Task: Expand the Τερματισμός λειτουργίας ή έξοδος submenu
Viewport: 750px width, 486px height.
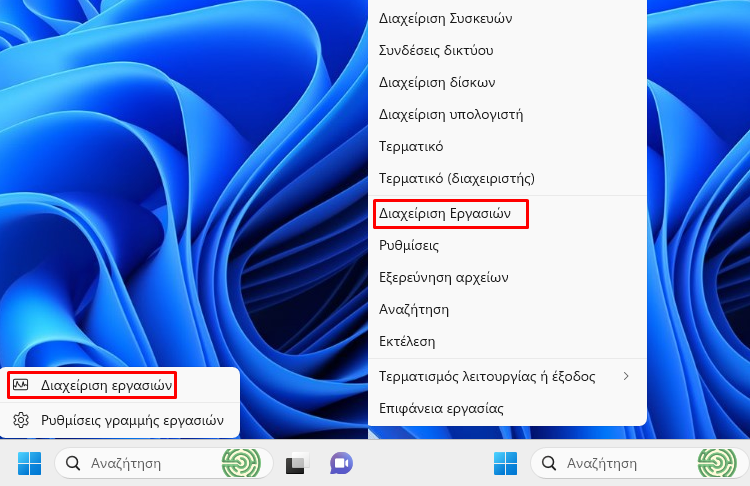Action: (x=507, y=376)
